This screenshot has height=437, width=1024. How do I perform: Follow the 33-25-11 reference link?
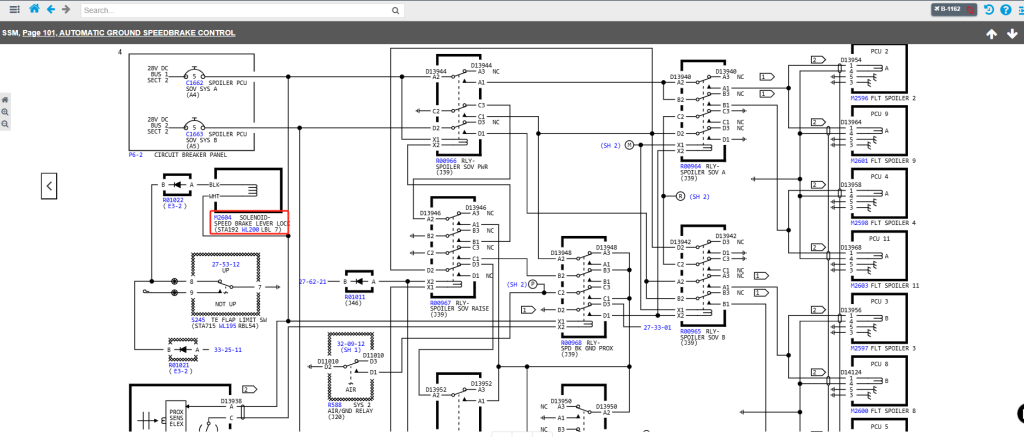[x=228, y=349]
